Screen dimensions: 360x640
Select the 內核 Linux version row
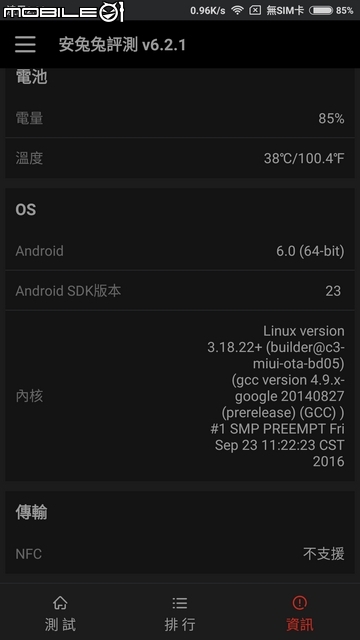[180, 396]
